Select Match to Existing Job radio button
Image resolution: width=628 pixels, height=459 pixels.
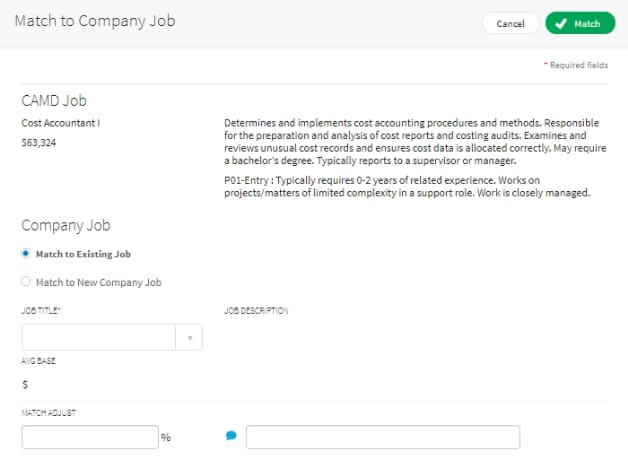point(26,254)
